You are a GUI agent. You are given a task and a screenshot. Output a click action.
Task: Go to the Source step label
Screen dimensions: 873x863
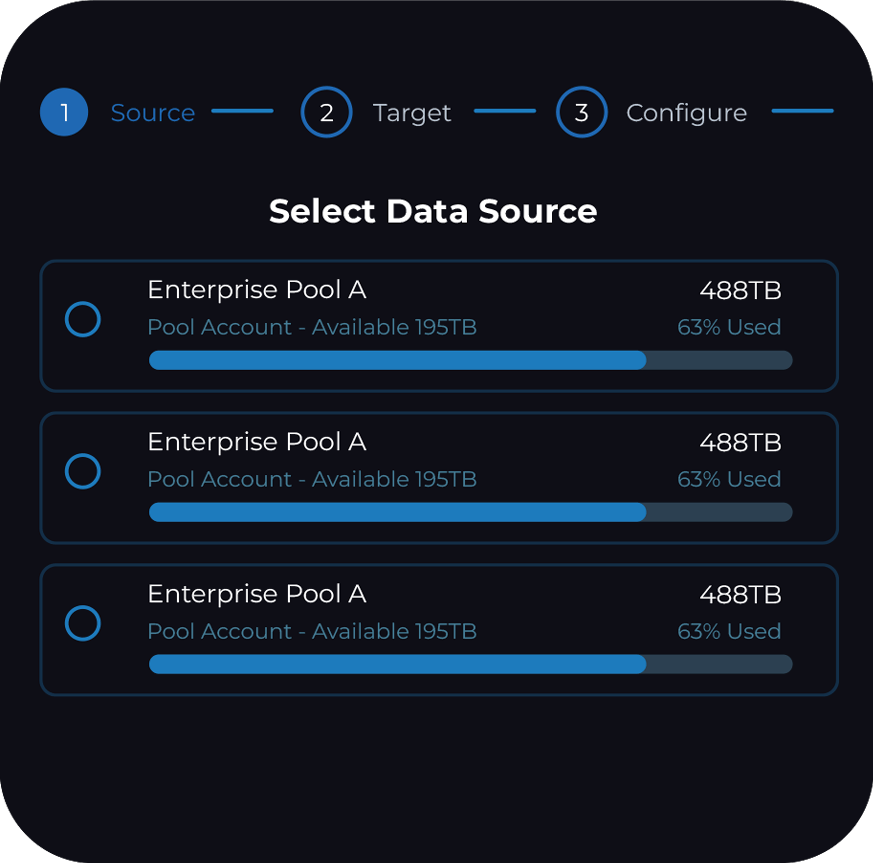click(152, 113)
